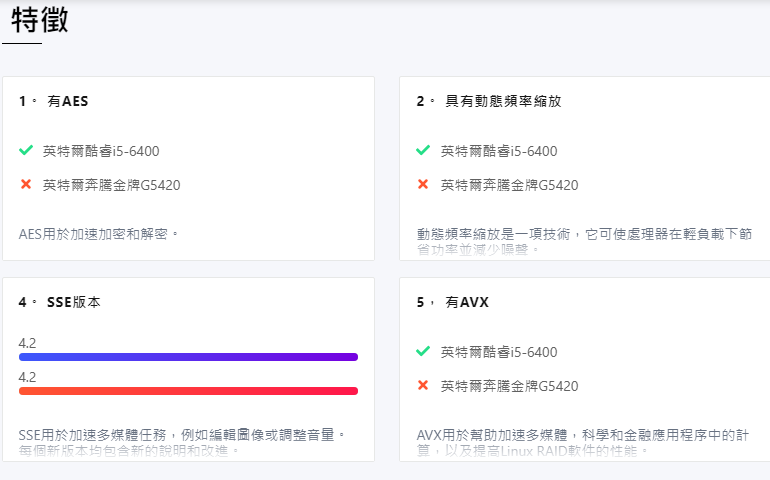This screenshot has width=770, height=480.
Task: Click the orange-red SSE version bar
Action: [188, 391]
